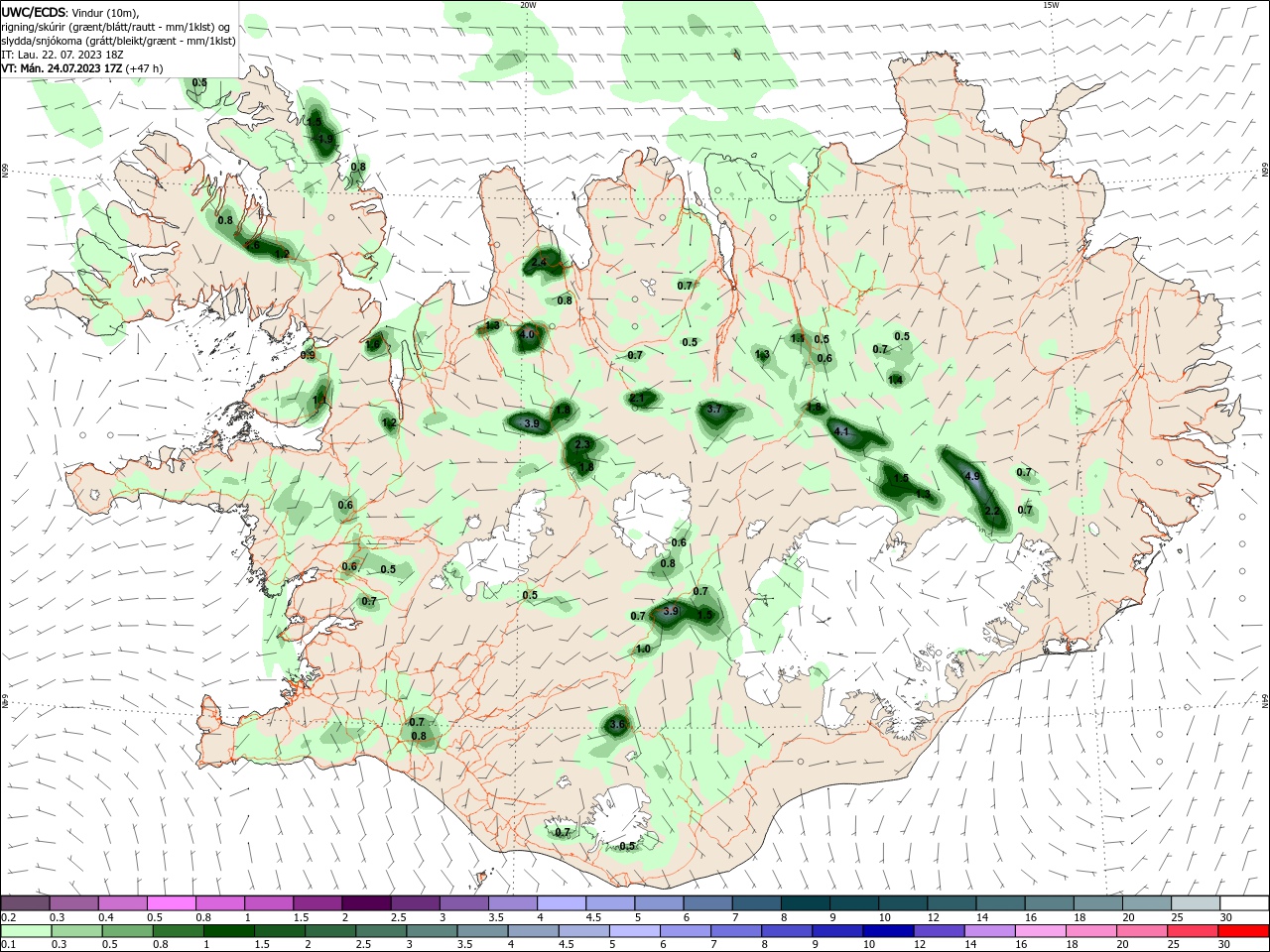Click the 1.9 value in the Westfjords
1270x952 pixels.
[326, 139]
